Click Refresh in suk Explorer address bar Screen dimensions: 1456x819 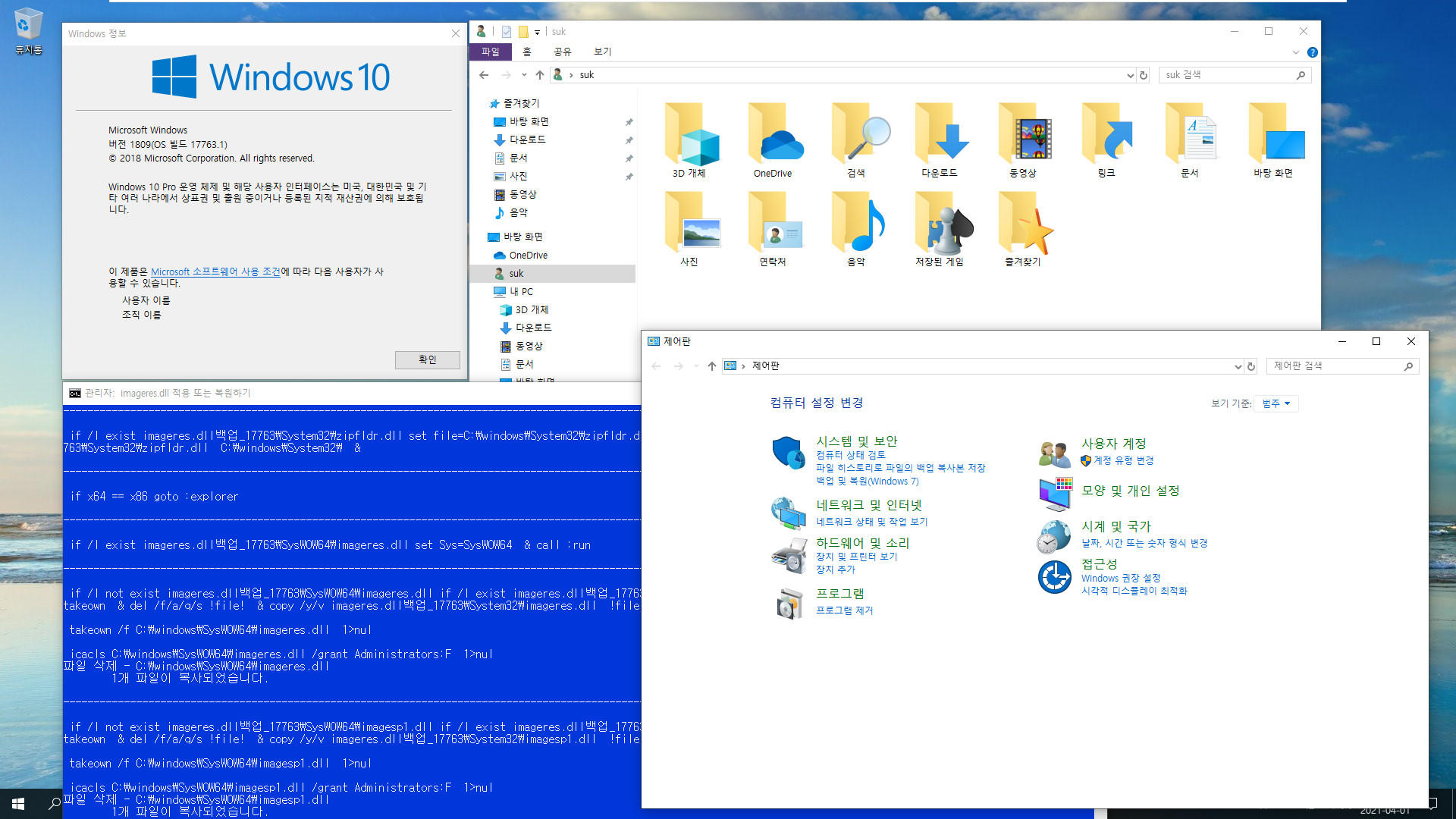point(1144,75)
